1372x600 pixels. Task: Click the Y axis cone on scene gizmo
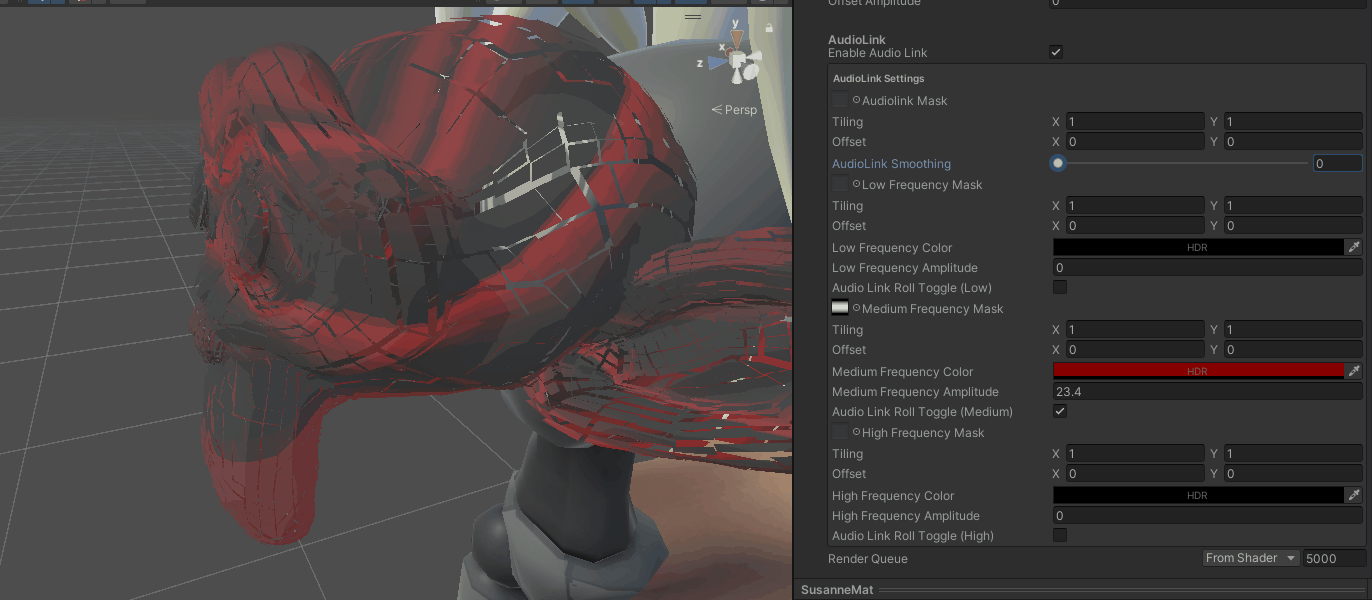point(737,38)
